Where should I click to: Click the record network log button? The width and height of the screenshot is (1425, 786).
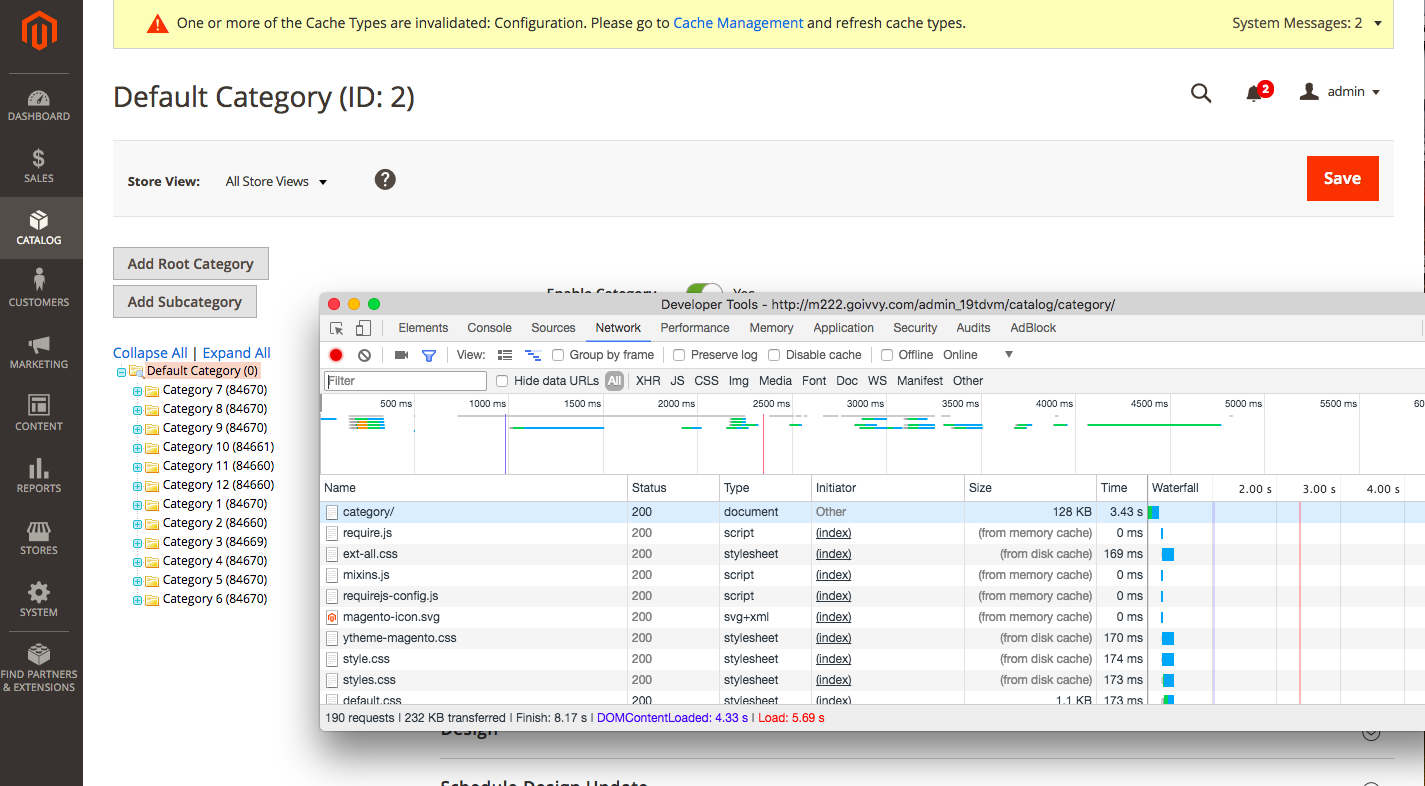[336, 355]
